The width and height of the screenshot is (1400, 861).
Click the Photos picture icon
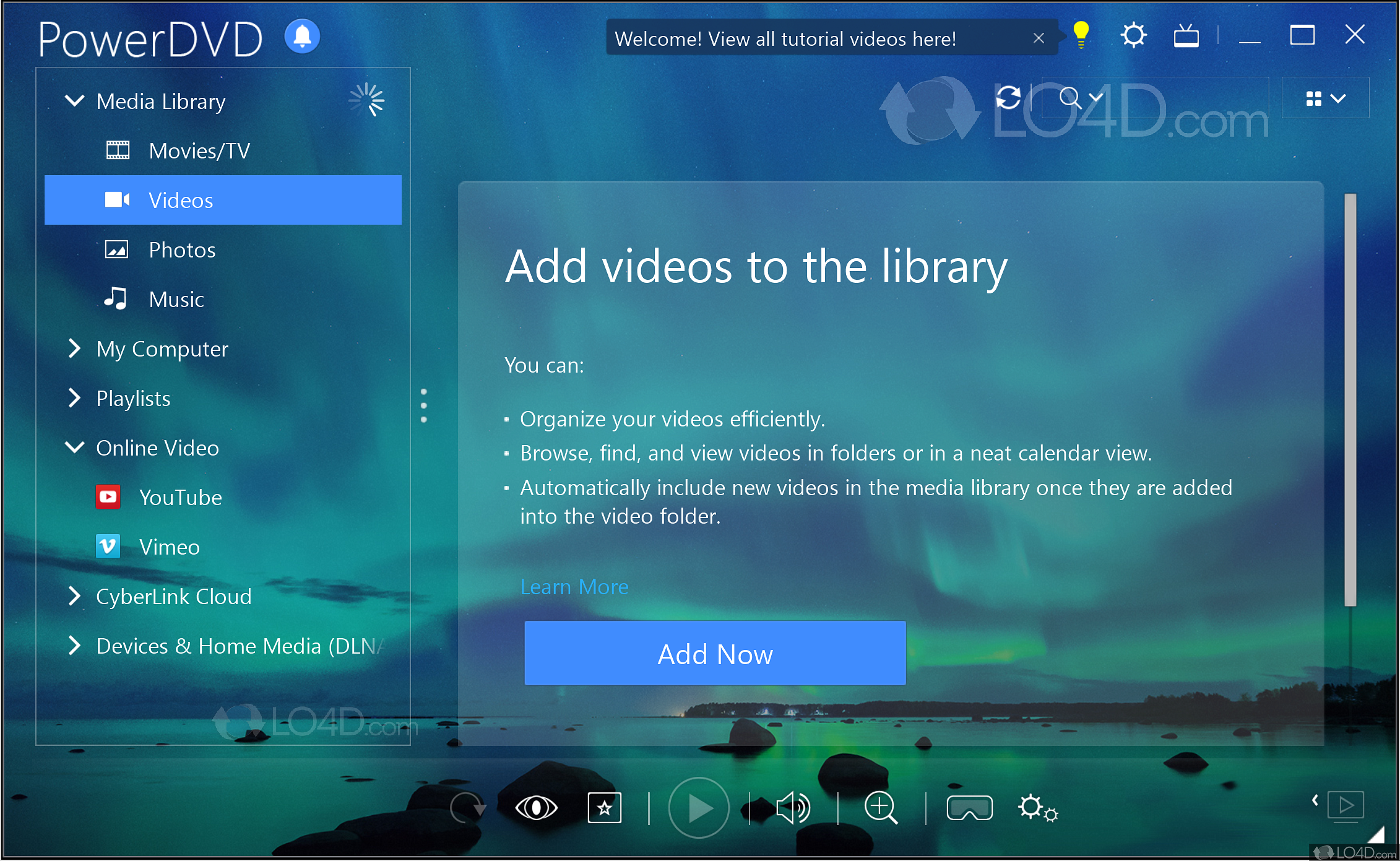116,249
